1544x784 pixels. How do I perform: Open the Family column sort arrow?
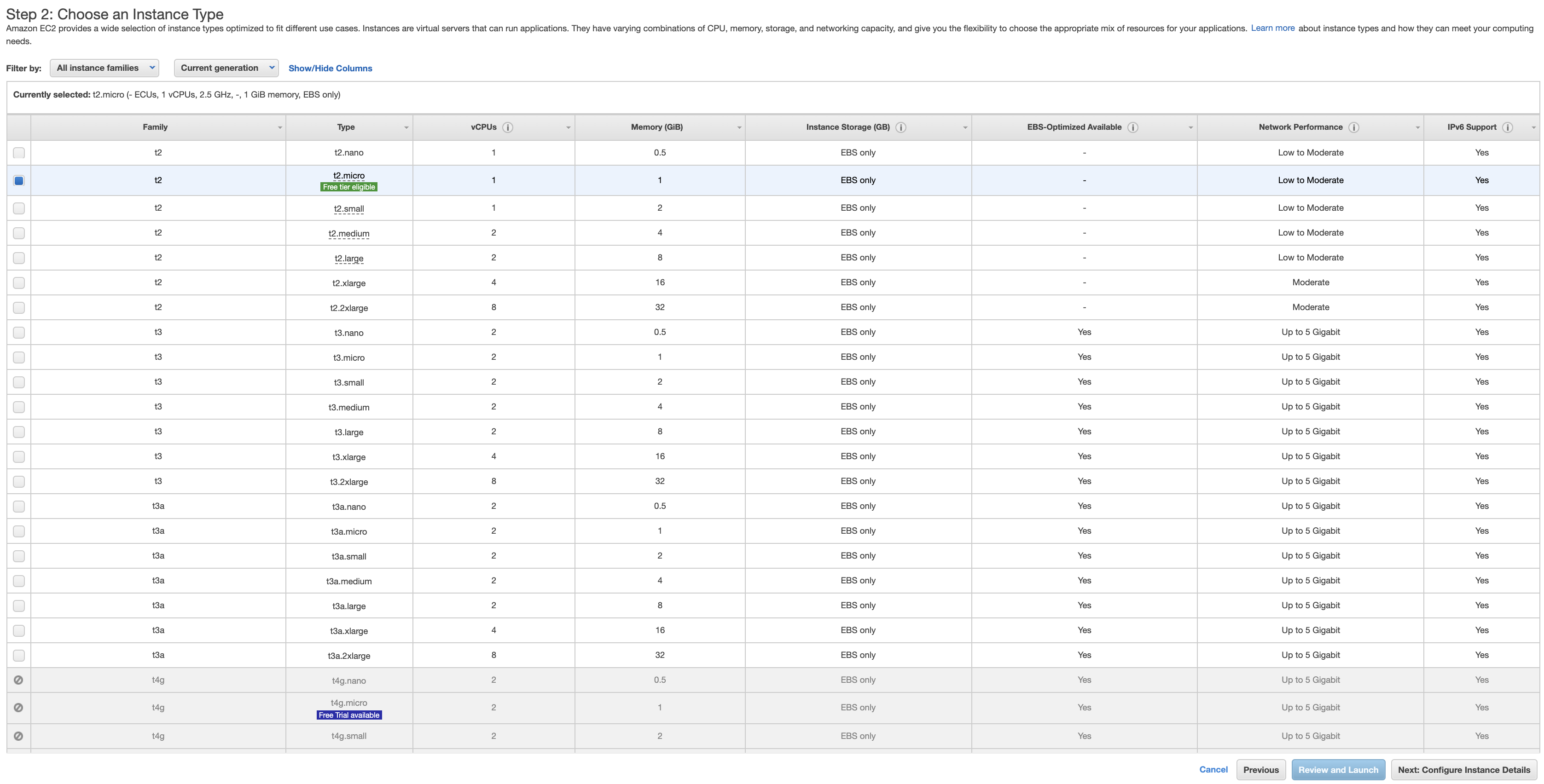pos(280,127)
